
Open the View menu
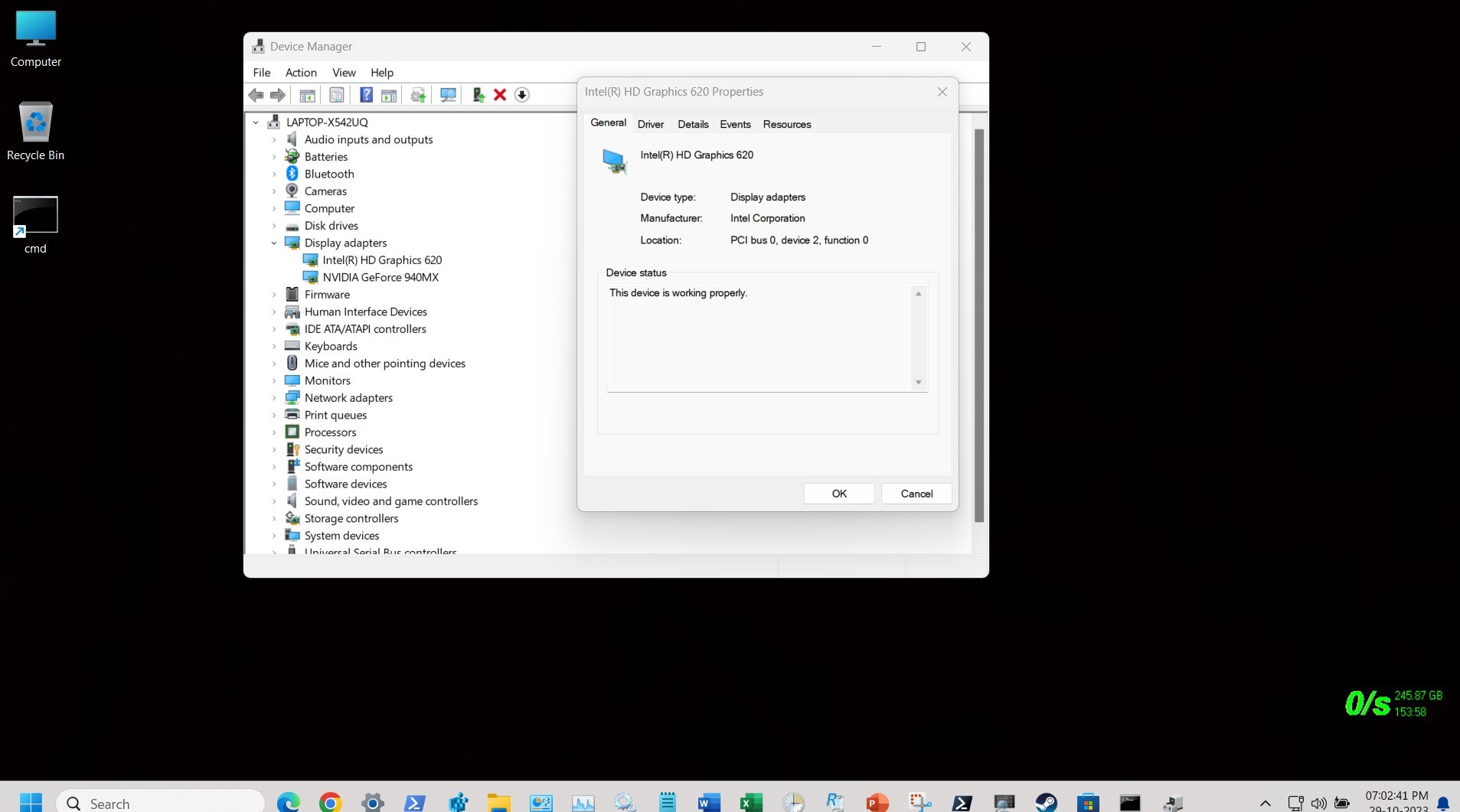[344, 73]
